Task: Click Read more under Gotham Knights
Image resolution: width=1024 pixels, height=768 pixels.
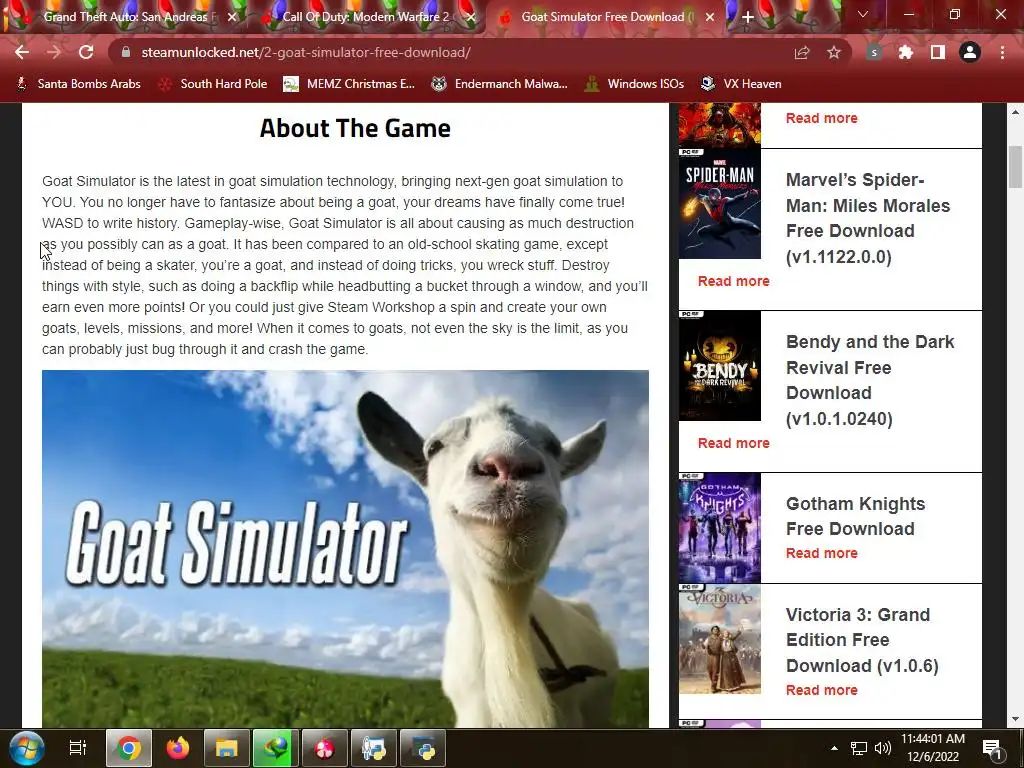Action: click(822, 553)
